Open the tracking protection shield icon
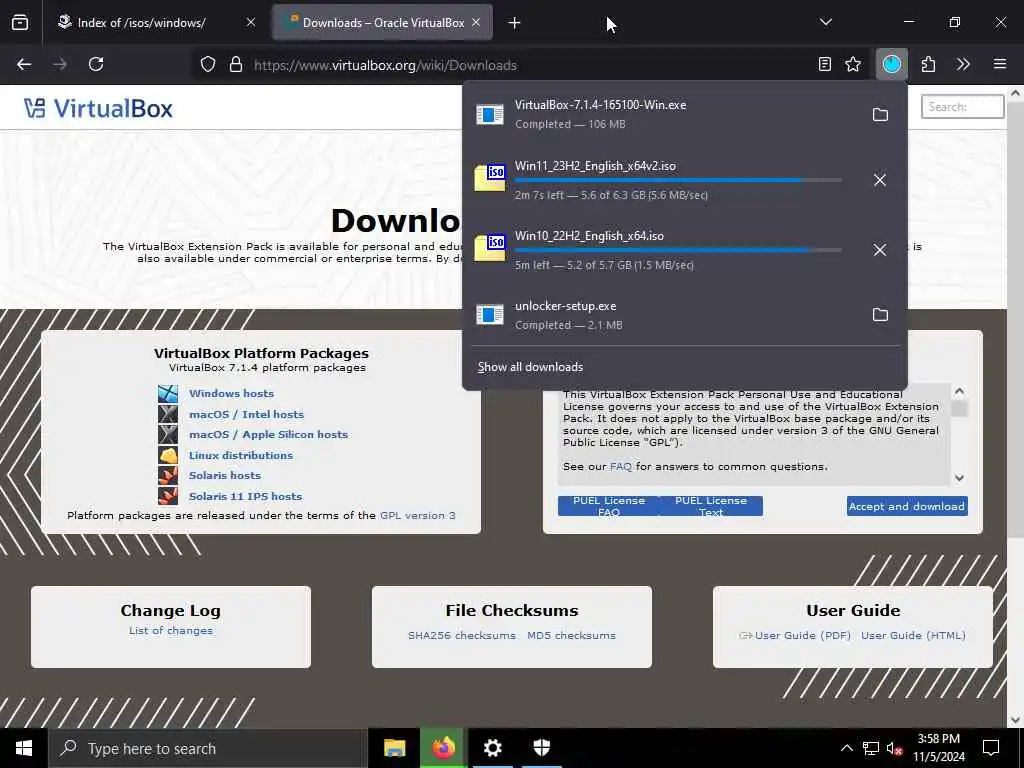1024x768 pixels. point(208,65)
